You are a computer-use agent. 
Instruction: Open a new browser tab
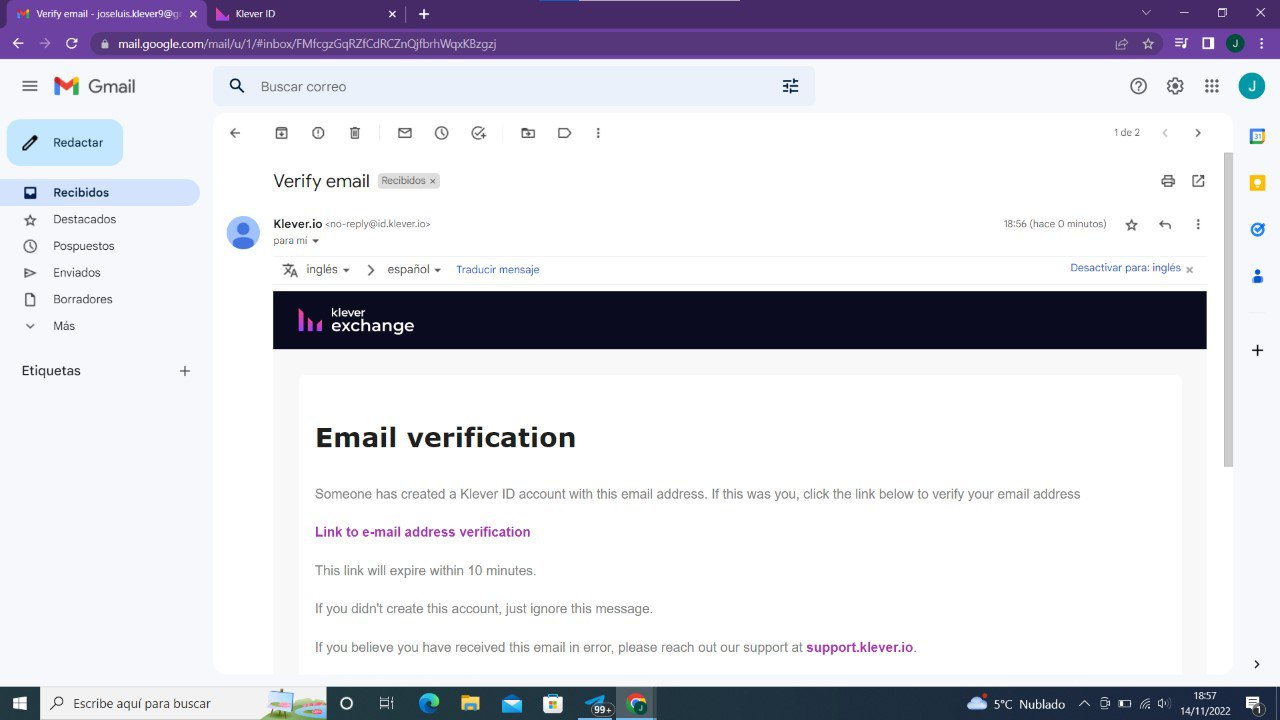point(424,14)
